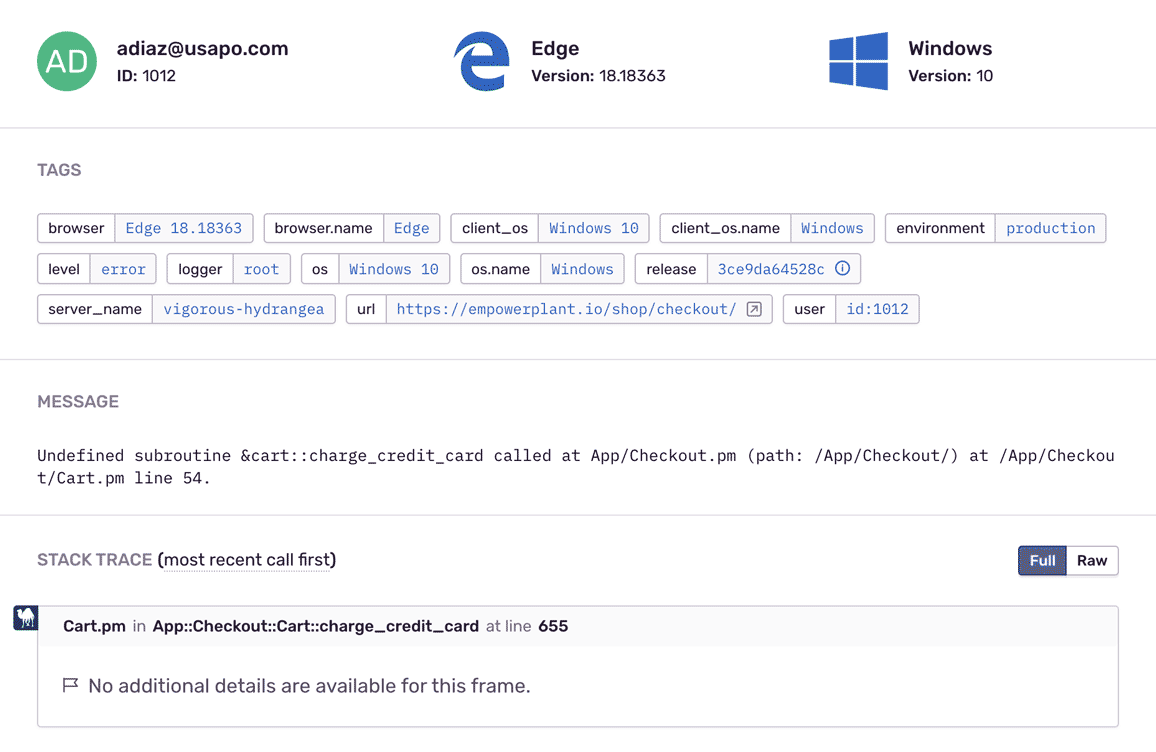
Task: Click the Windows logo icon
Action: (x=858, y=61)
